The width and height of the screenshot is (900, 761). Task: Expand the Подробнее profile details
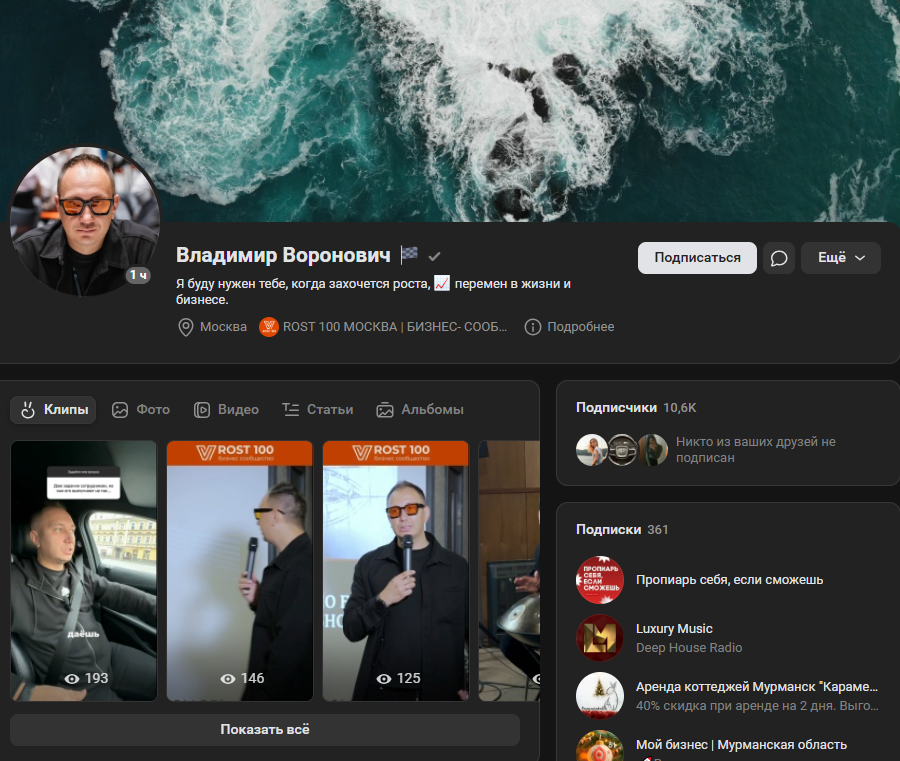coord(578,326)
